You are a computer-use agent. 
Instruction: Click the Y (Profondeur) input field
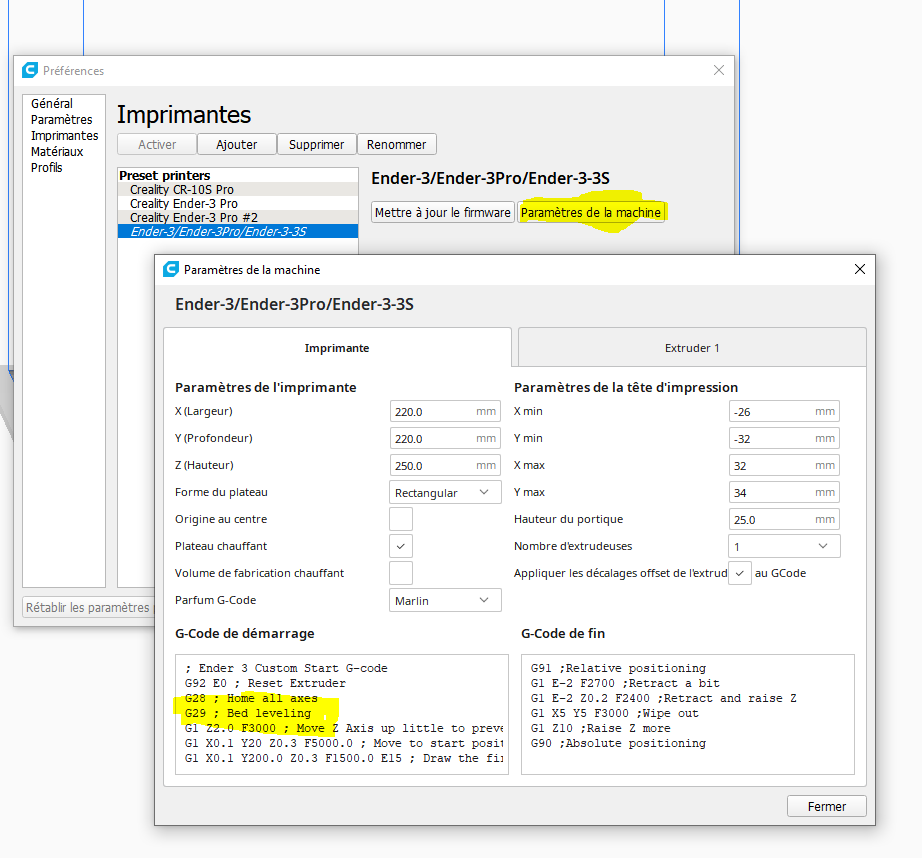[x=445, y=438]
